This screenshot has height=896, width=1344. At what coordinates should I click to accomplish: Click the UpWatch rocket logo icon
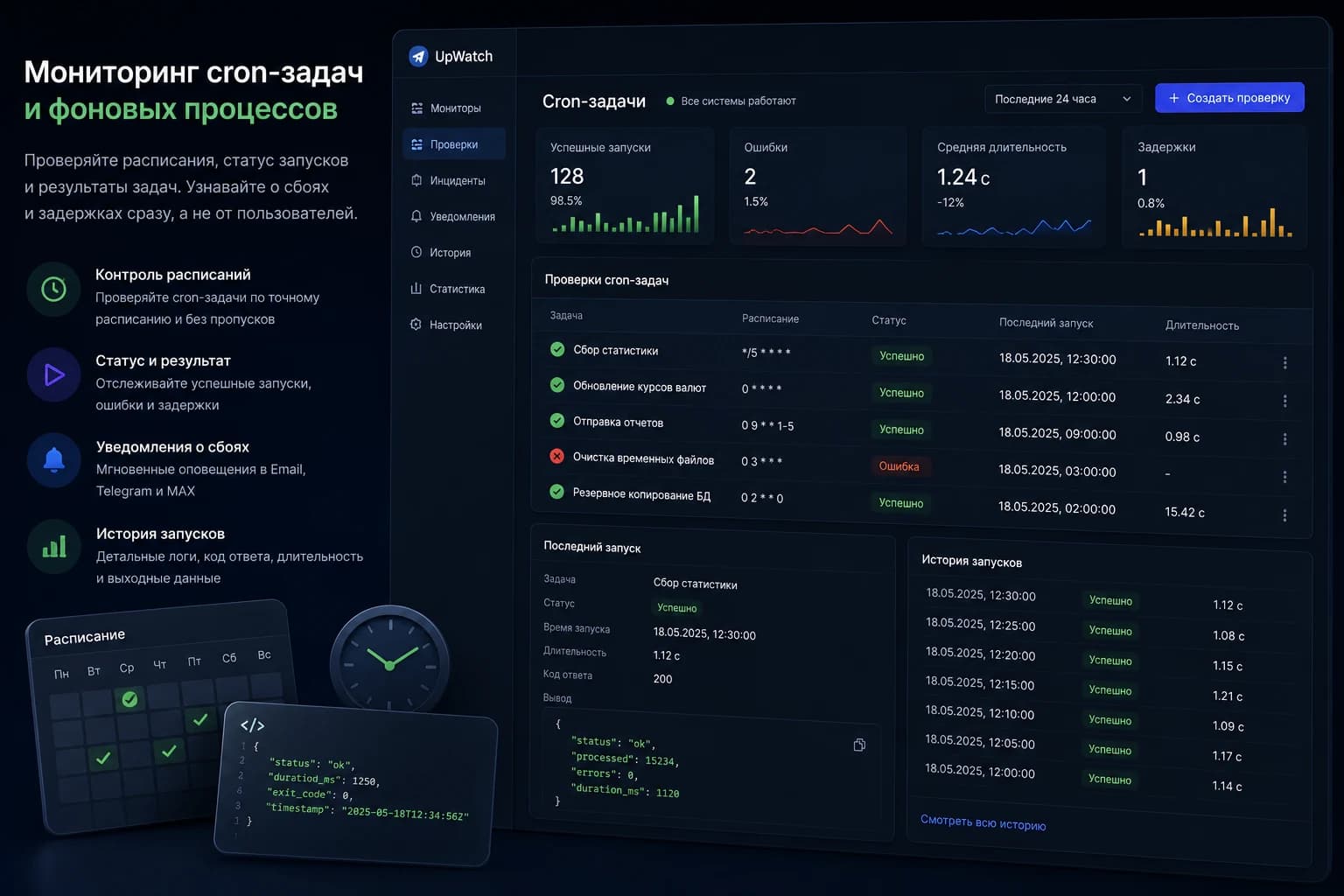click(418, 56)
